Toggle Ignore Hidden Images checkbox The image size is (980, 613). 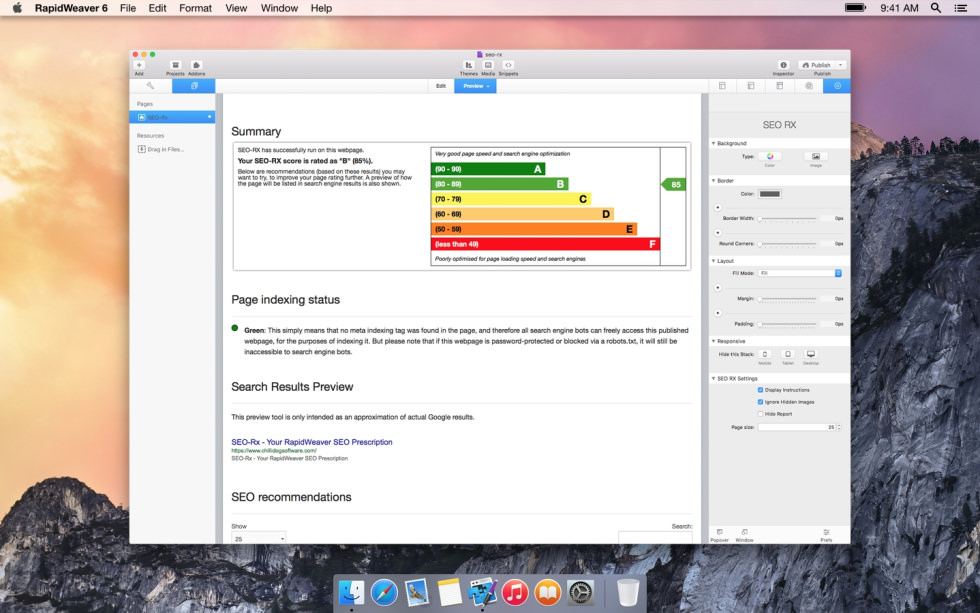tap(761, 402)
